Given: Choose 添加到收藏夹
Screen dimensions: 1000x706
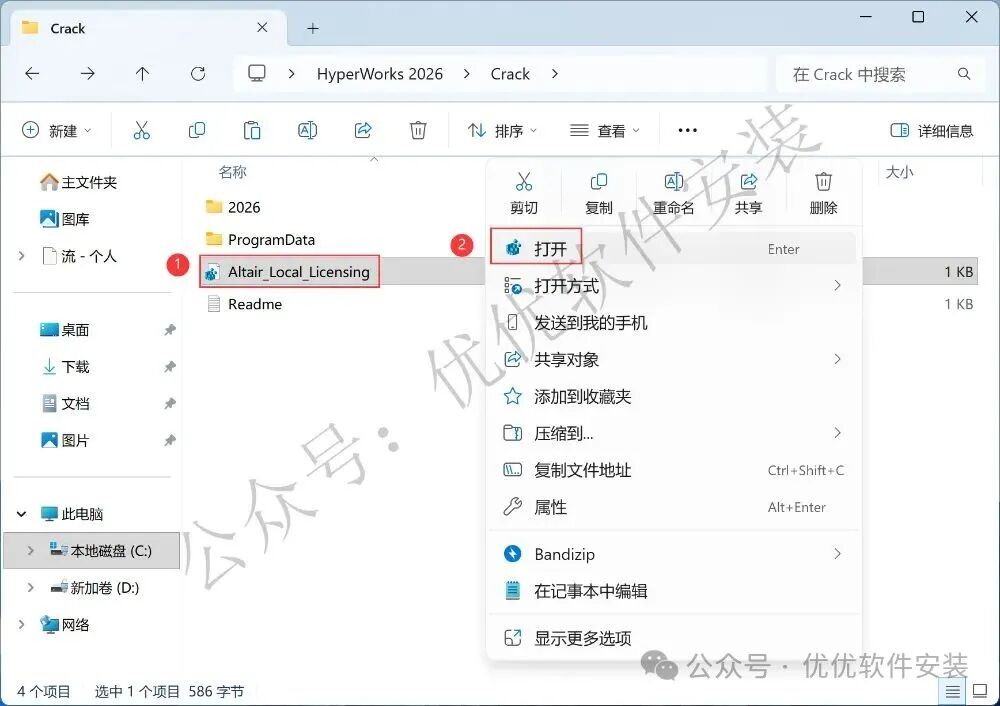Looking at the screenshot, I should pos(673,397).
